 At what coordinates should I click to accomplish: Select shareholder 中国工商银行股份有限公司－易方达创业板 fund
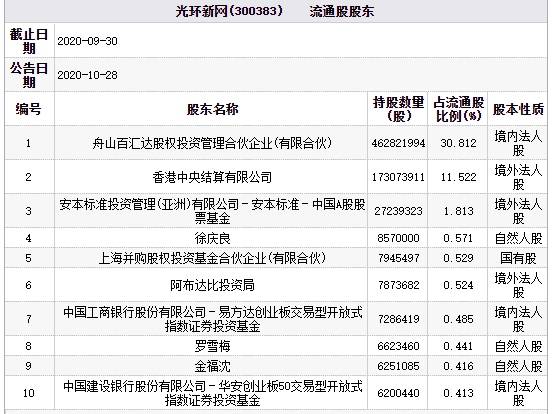click(212, 319)
